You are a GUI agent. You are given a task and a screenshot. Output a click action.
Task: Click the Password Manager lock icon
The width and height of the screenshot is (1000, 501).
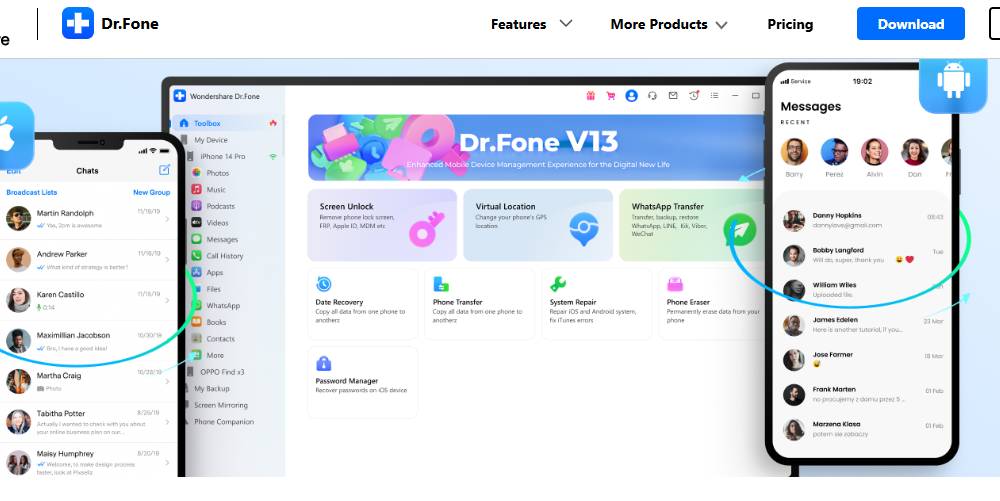tap(323, 363)
